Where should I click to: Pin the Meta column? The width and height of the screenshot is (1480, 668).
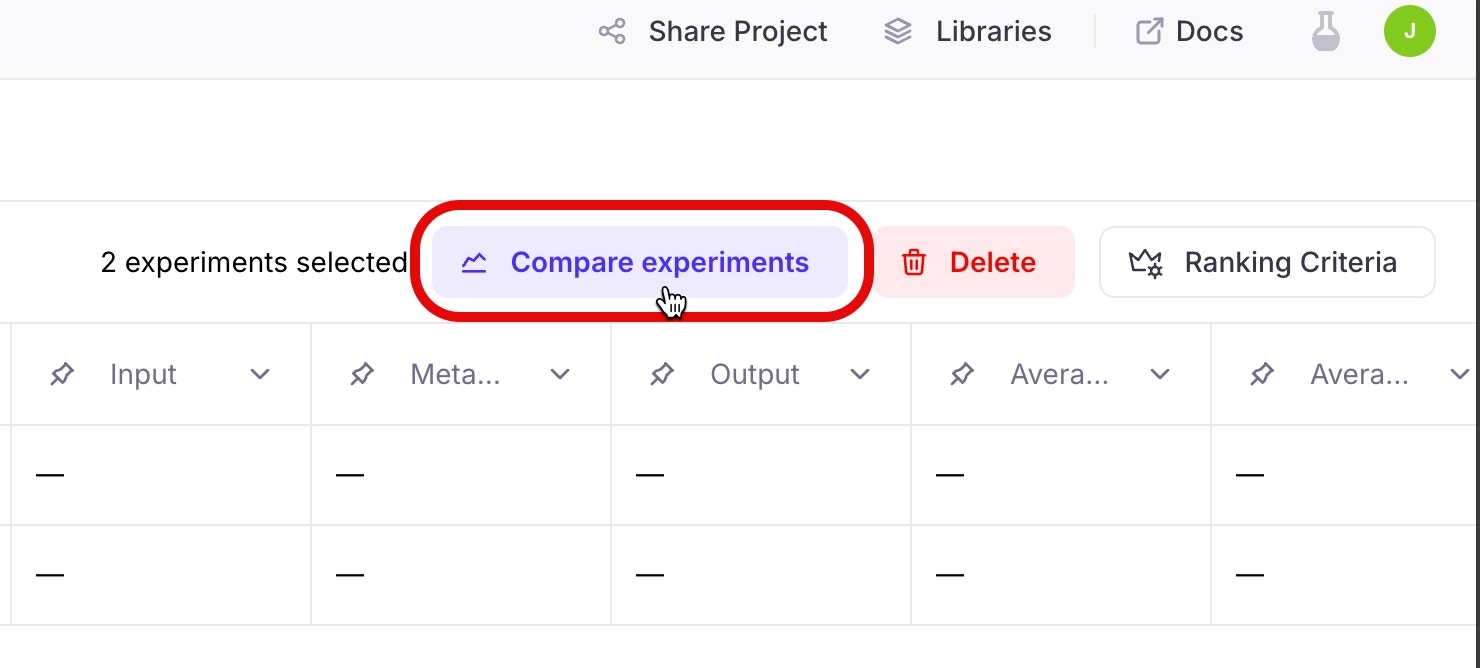coord(361,374)
